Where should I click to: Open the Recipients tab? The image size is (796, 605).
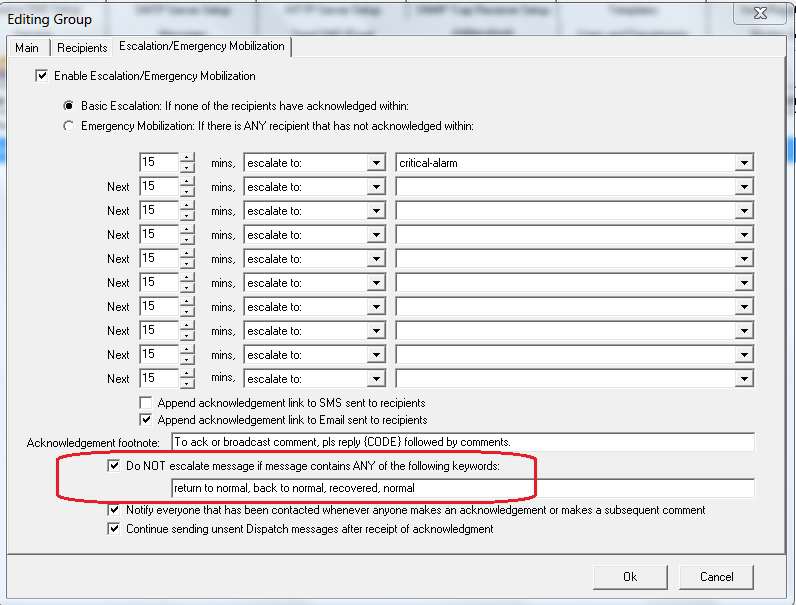coord(82,47)
